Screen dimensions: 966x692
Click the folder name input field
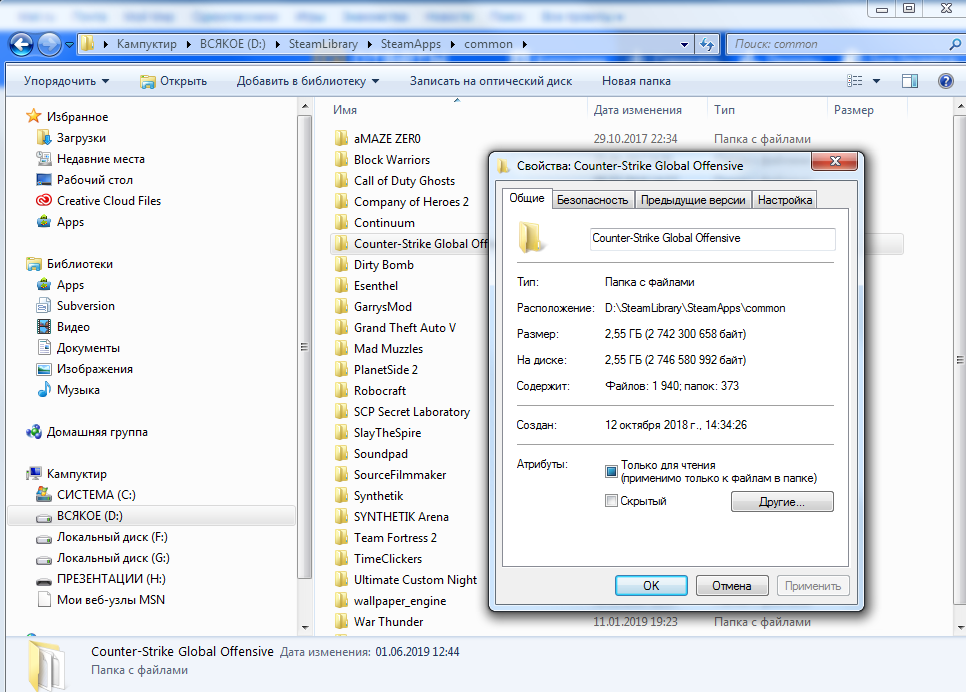711,238
